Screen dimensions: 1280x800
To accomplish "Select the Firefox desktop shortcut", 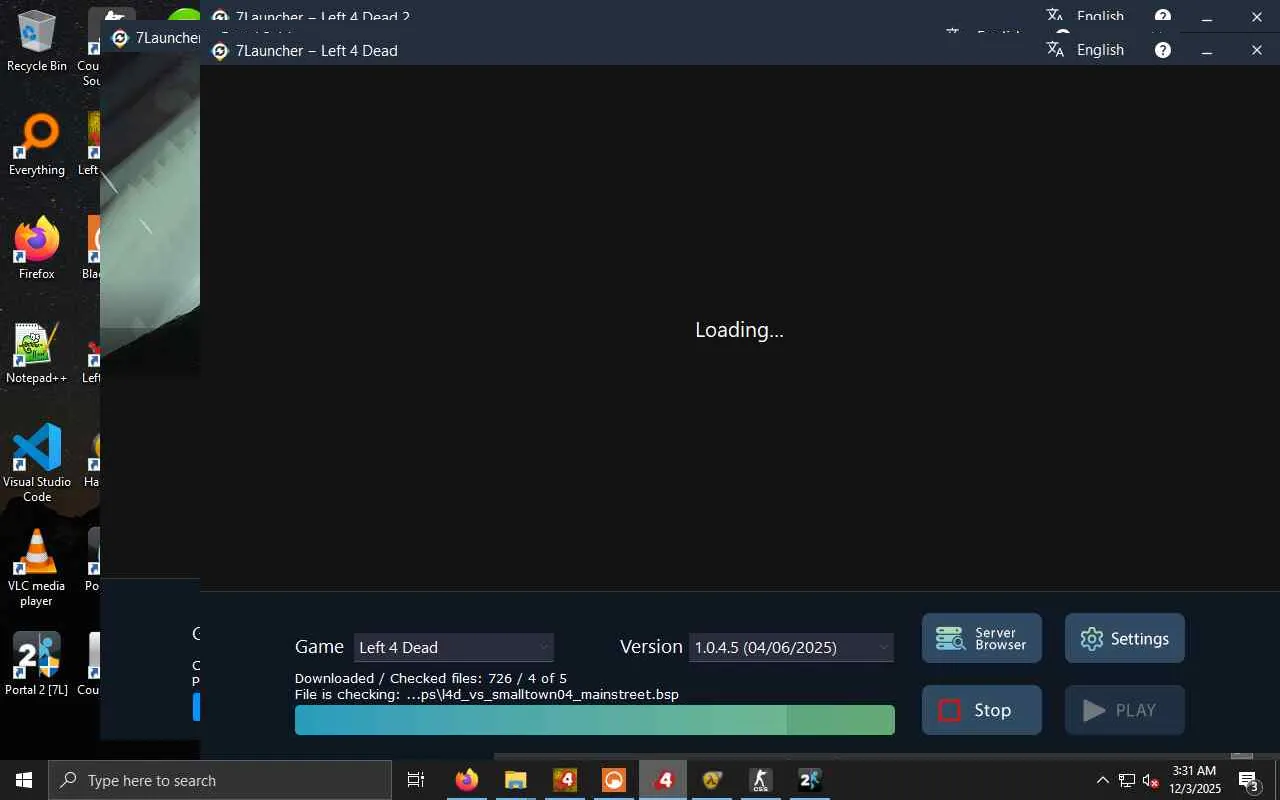I will click(x=37, y=249).
